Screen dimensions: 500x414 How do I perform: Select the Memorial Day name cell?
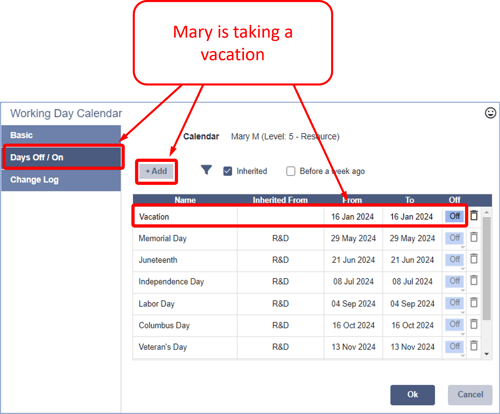(185, 238)
